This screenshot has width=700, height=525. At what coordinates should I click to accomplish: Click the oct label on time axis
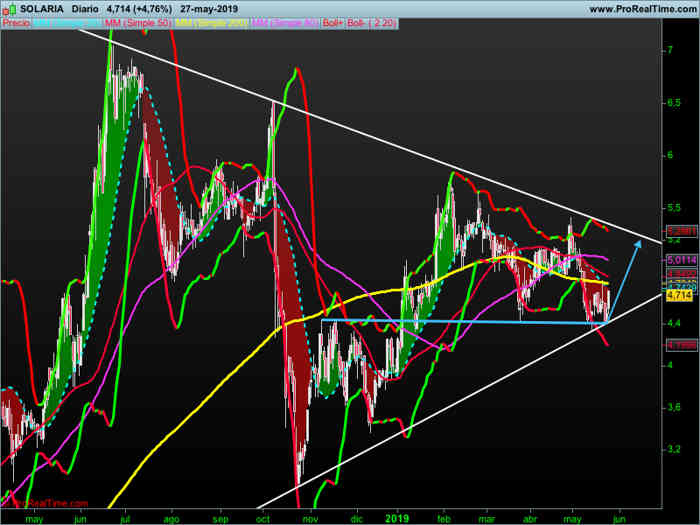(x=263, y=519)
